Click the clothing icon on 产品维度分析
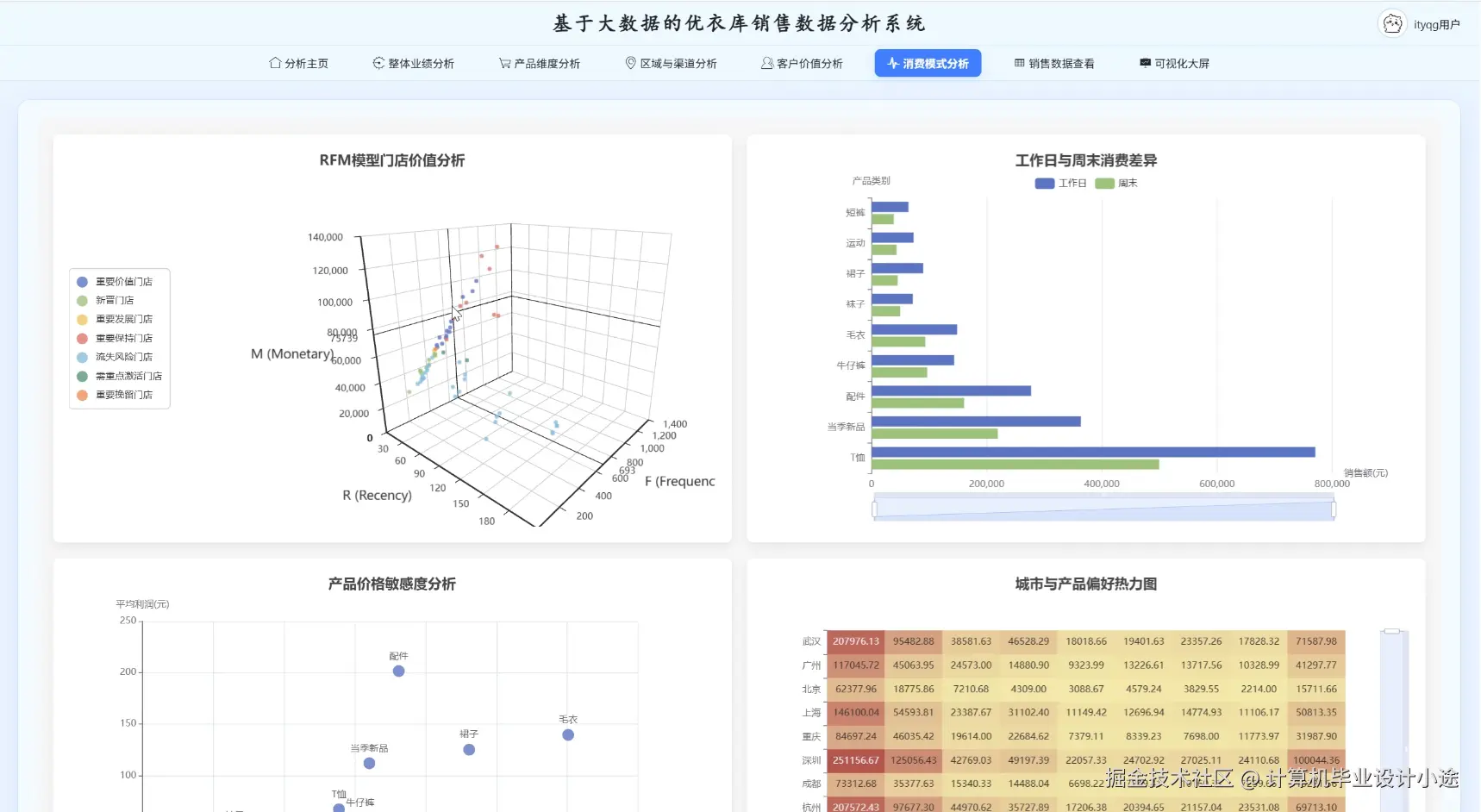The height and width of the screenshot is (812, 1481). (x=503, y=62)
